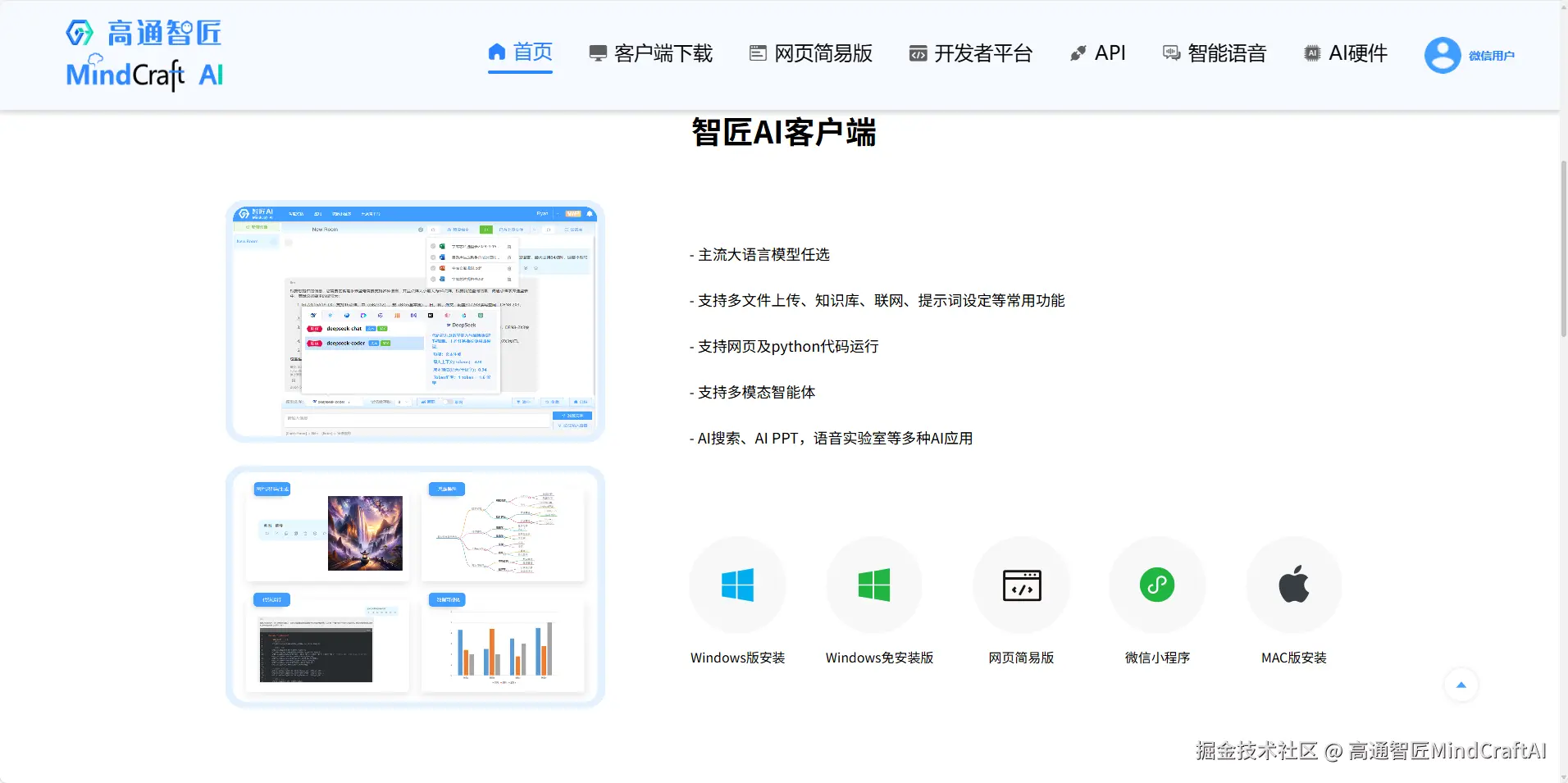
Task: Click the green Windows portable icon
Action: pos(874,585)
